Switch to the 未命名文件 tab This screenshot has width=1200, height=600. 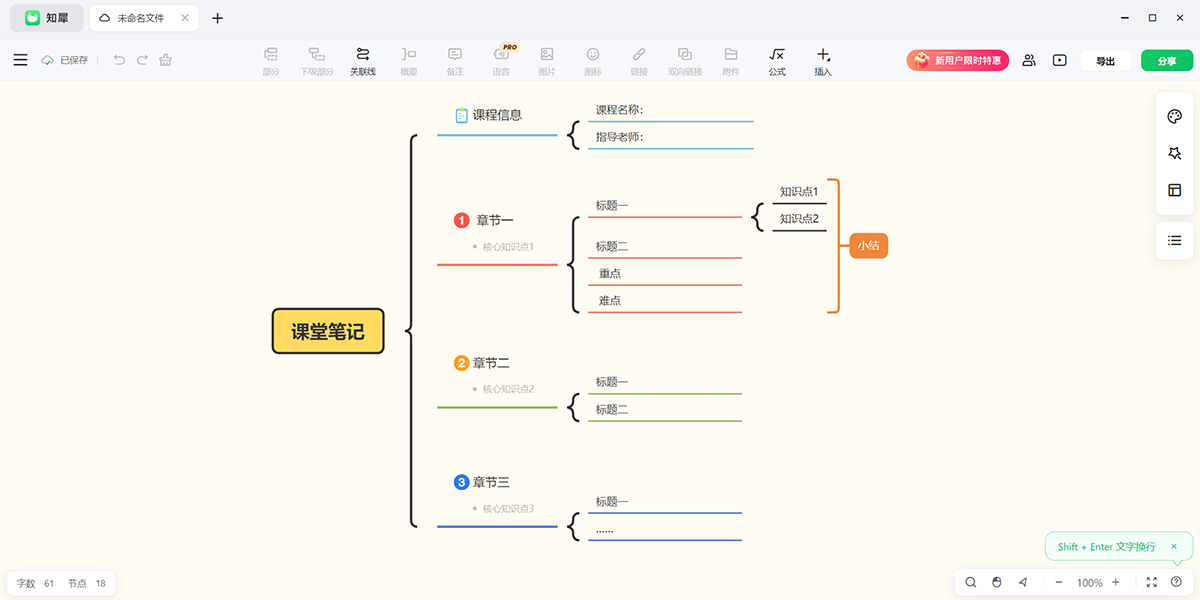point(140,18)
